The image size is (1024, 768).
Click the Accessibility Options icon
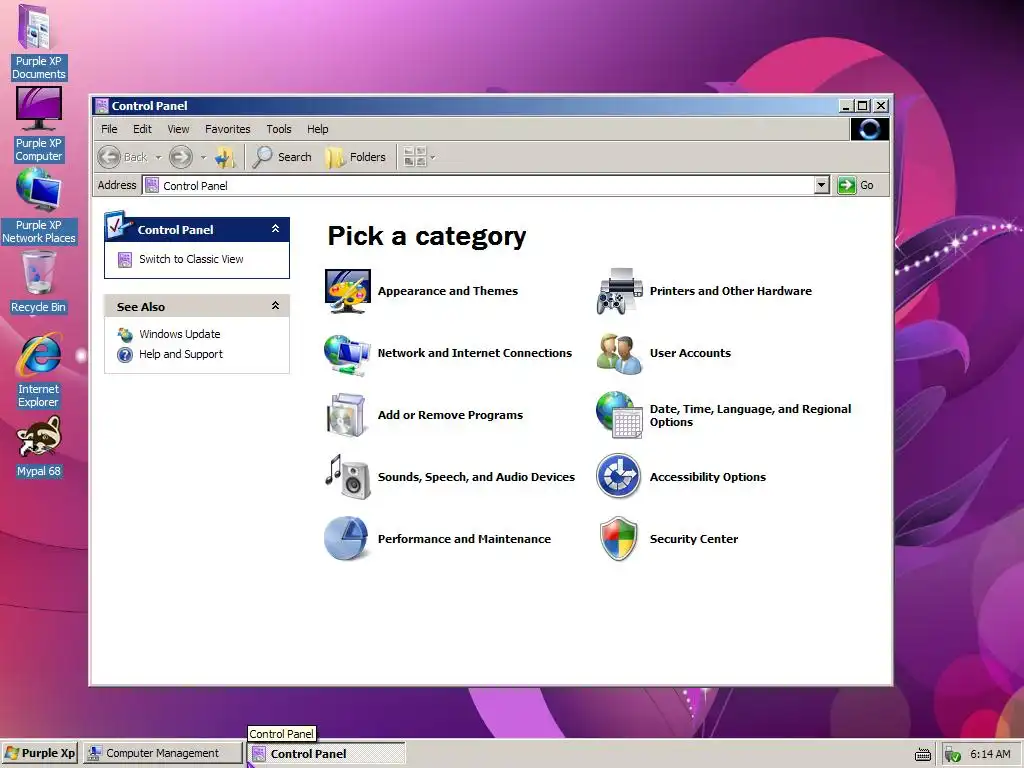point(618,476)
